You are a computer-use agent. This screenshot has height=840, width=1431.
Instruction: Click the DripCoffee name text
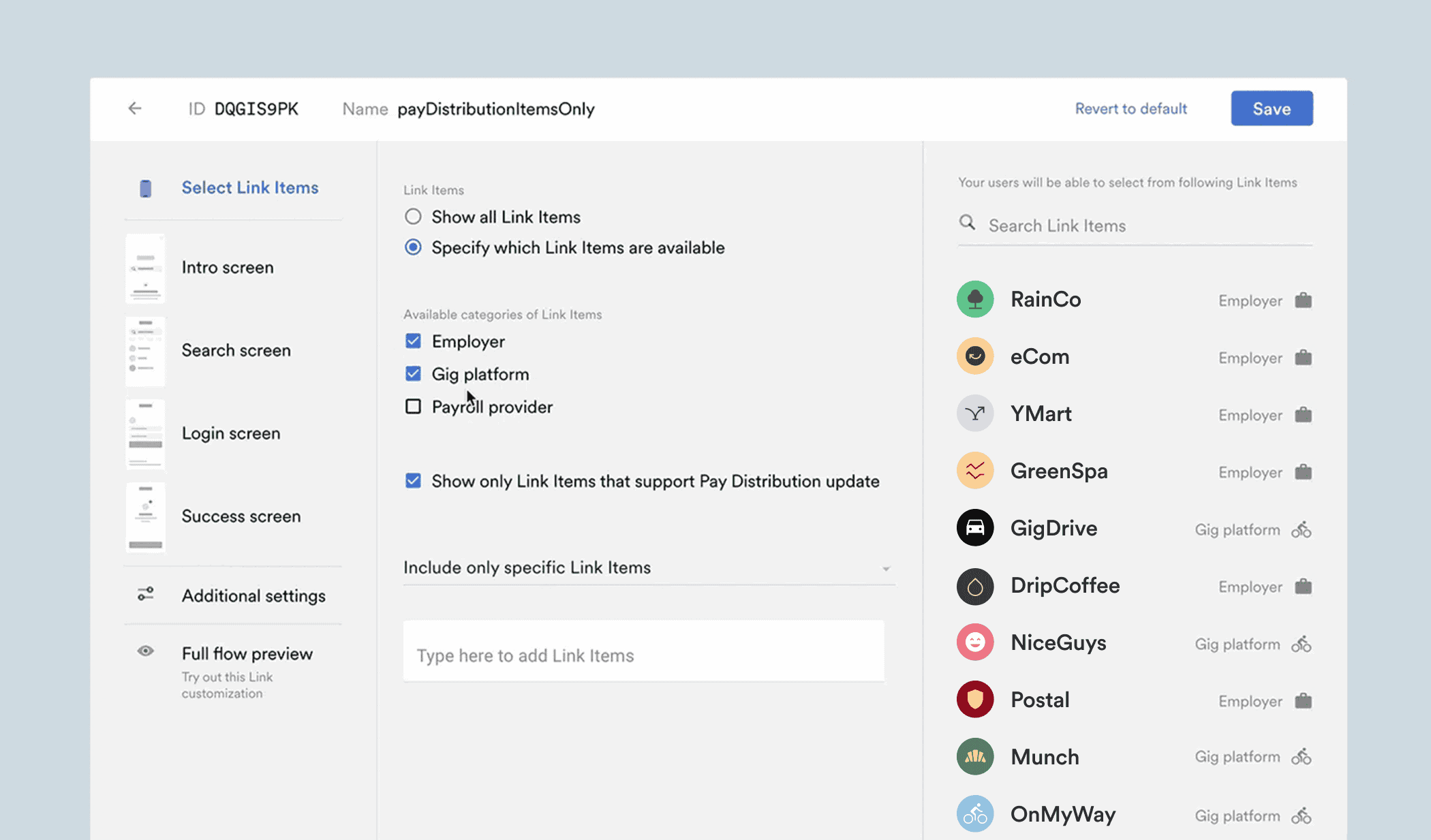1065,585
